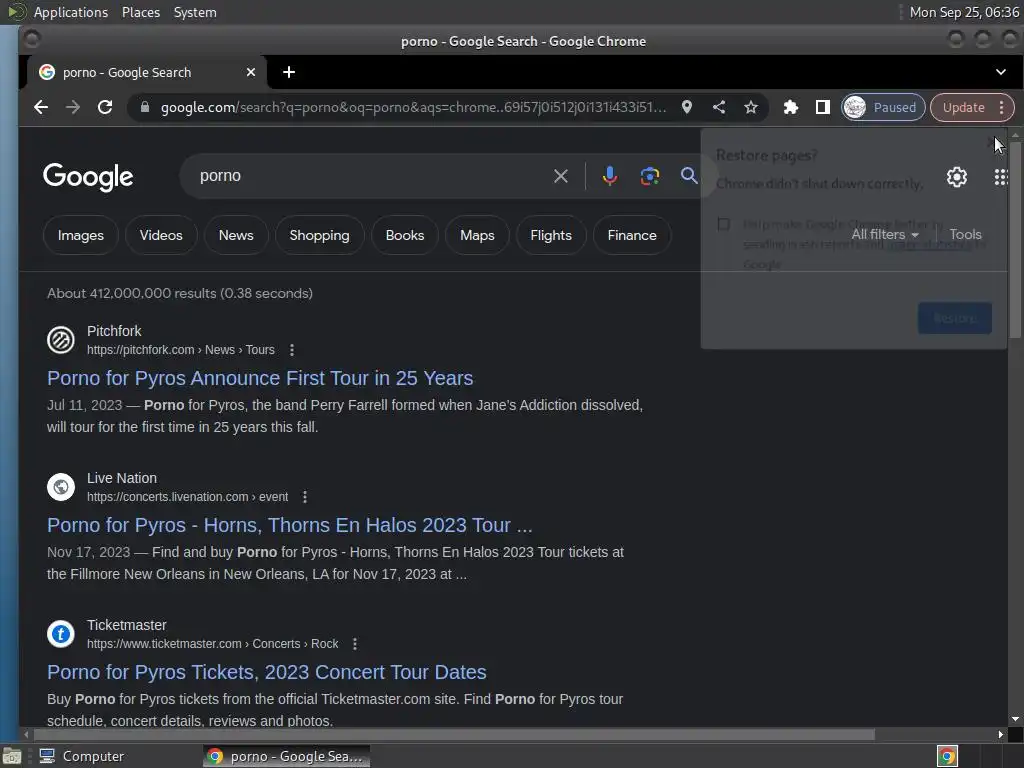Click the Chrome icon in system tray
The width and height of the screenshot is (1024, 768).
pyautogui.click(x=947, y=756)
